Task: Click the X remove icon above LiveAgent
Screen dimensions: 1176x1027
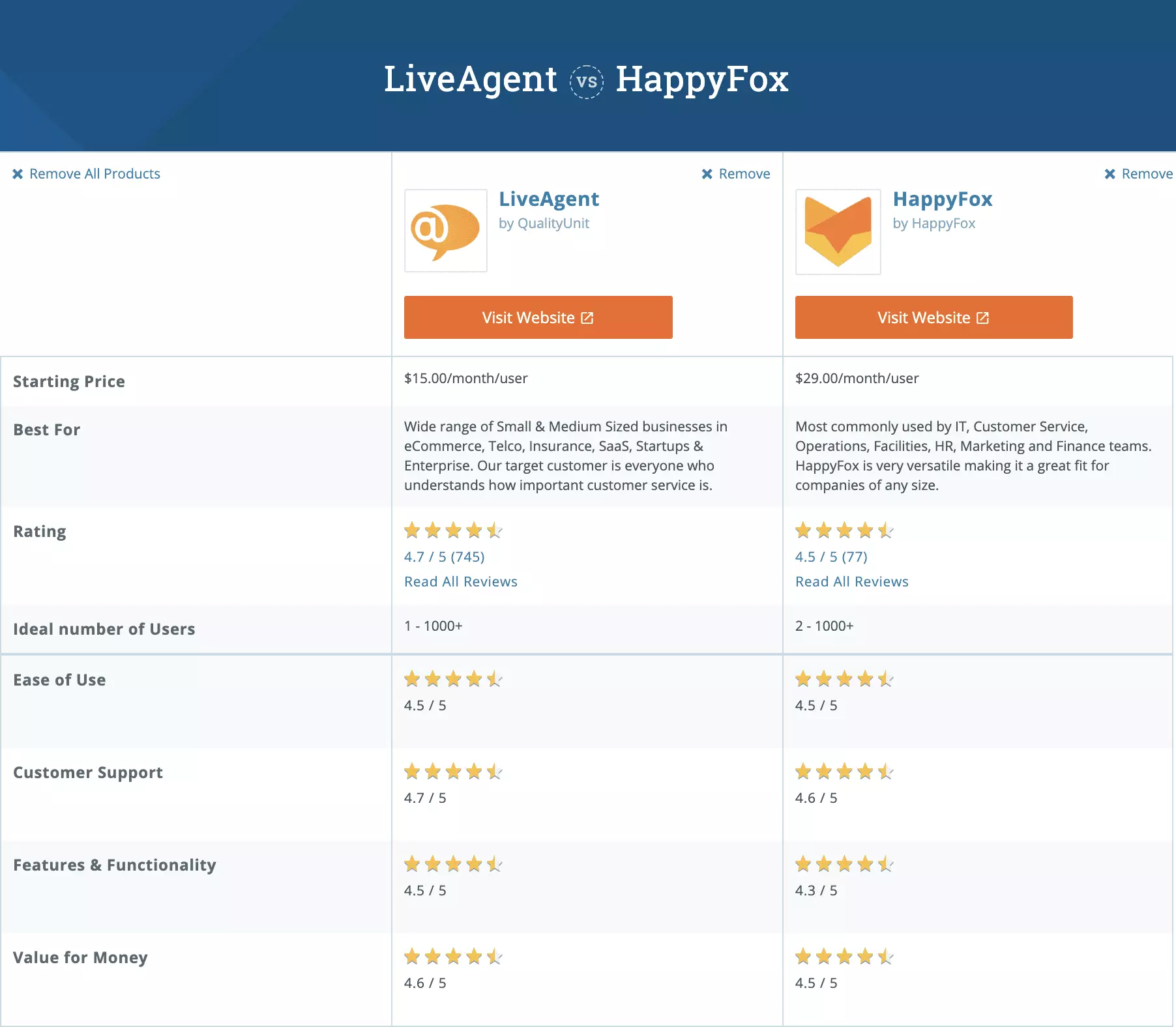Action: [706, 173]
